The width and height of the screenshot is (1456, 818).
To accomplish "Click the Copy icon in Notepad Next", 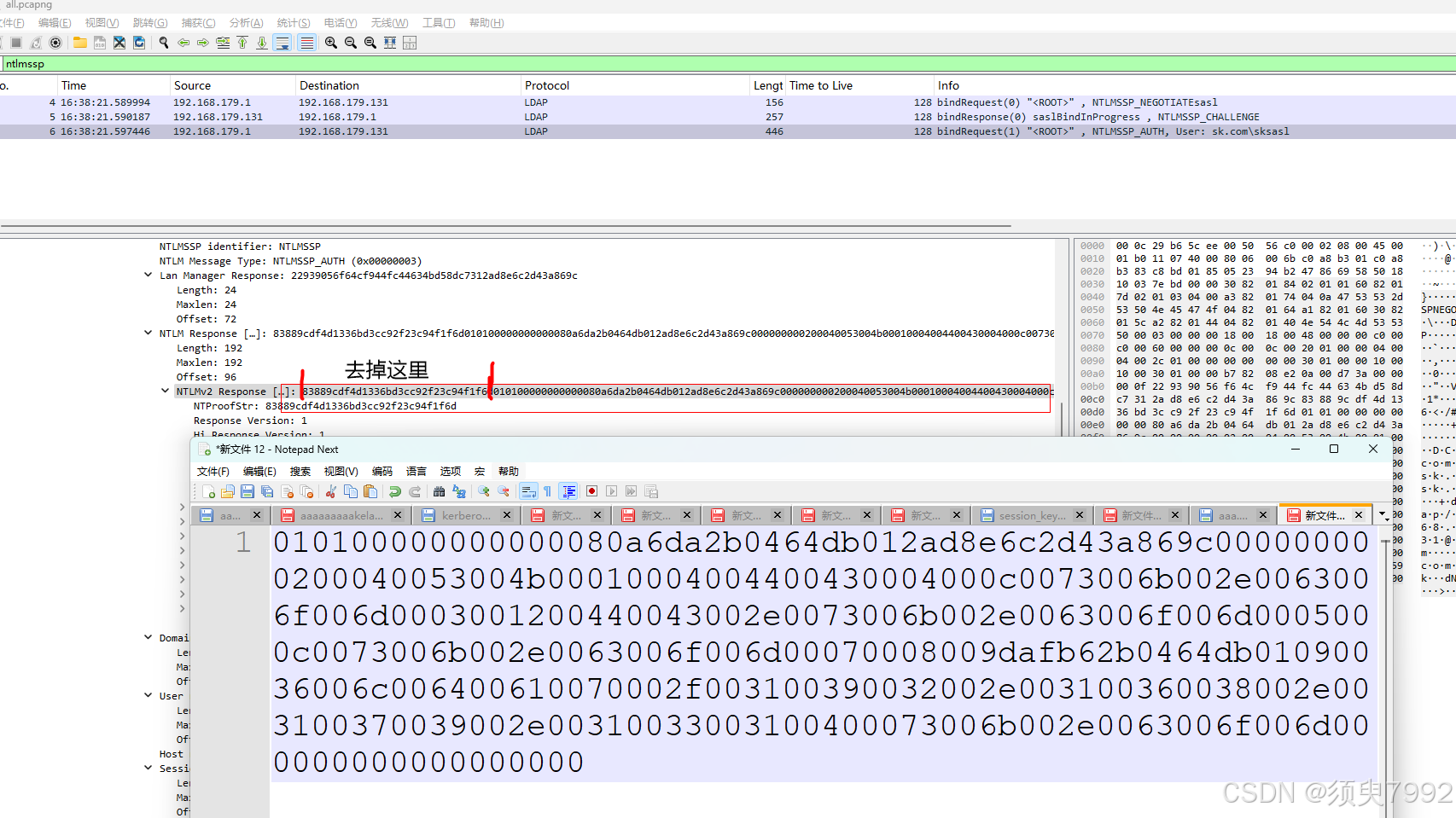I will tap(351, 491).
